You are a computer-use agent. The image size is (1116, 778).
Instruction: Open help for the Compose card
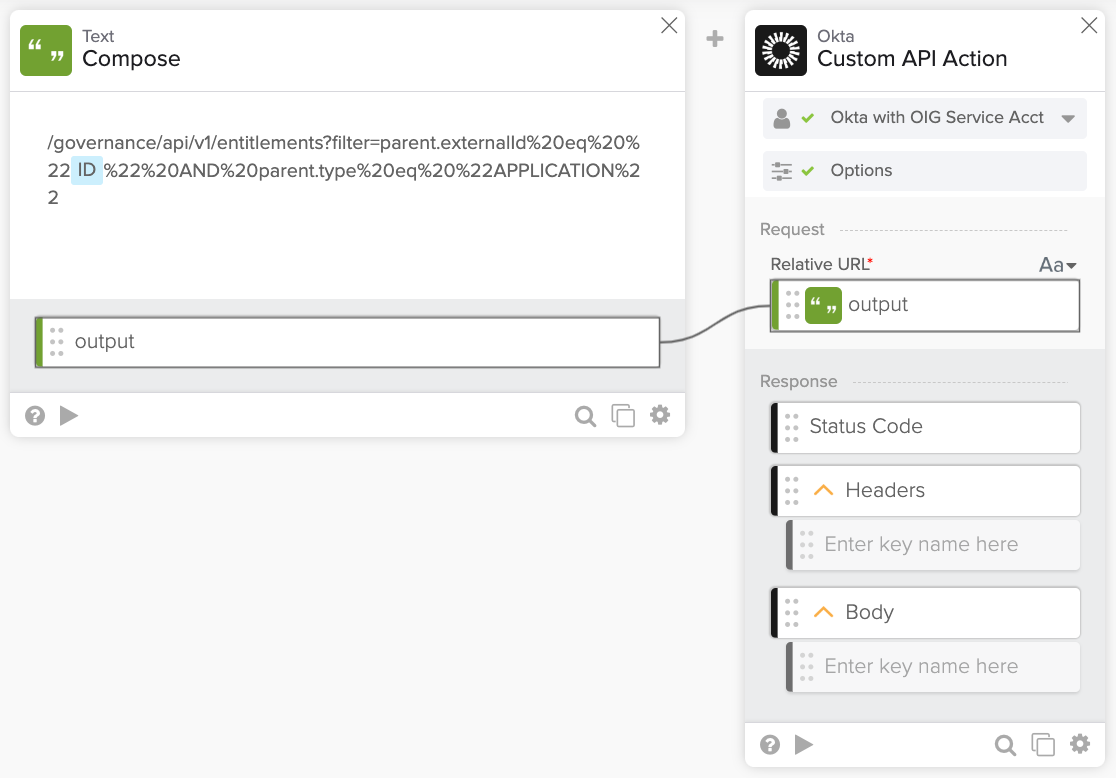(x=35, y=415)
